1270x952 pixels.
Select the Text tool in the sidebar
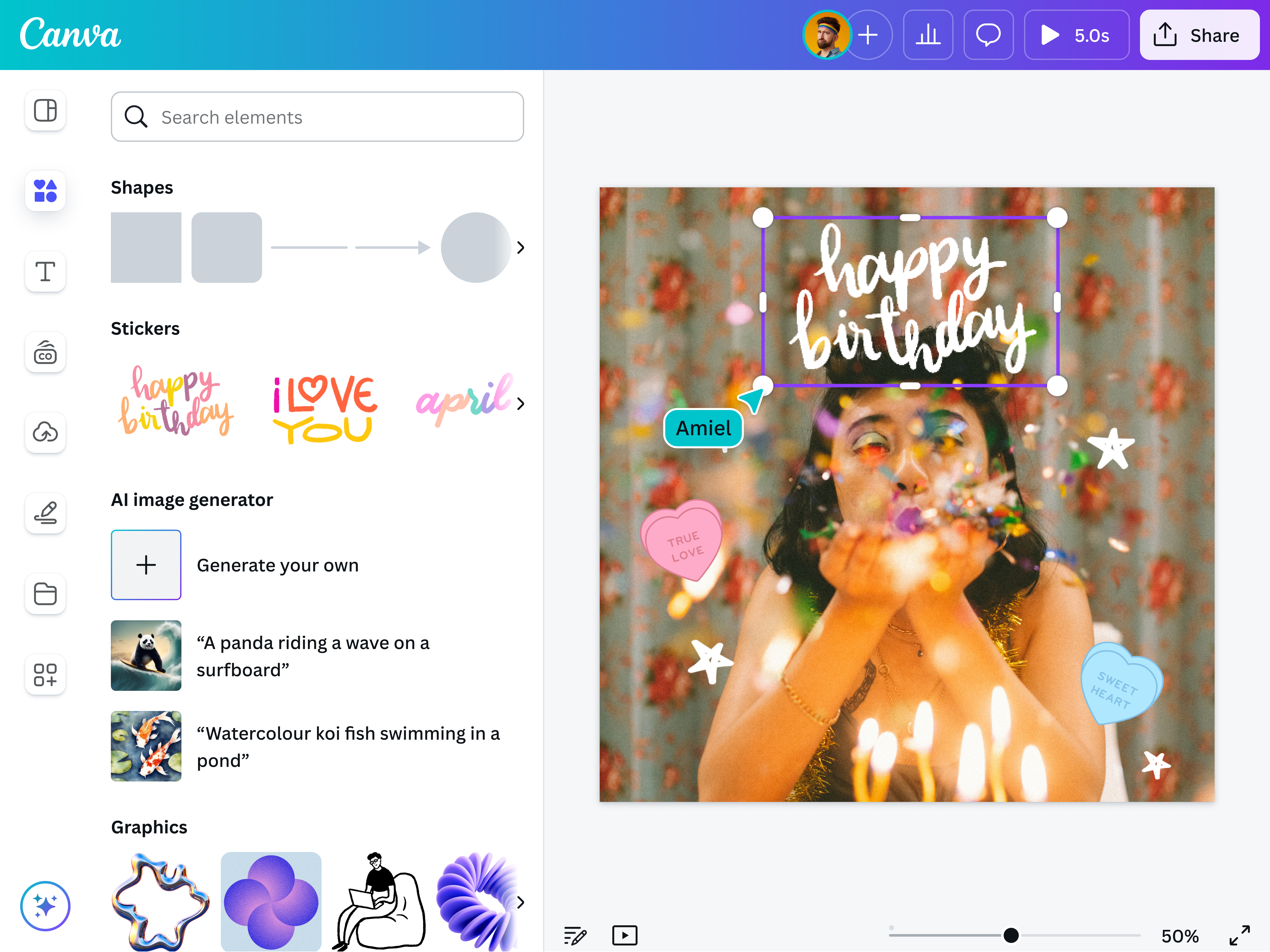tap(45, 271)
